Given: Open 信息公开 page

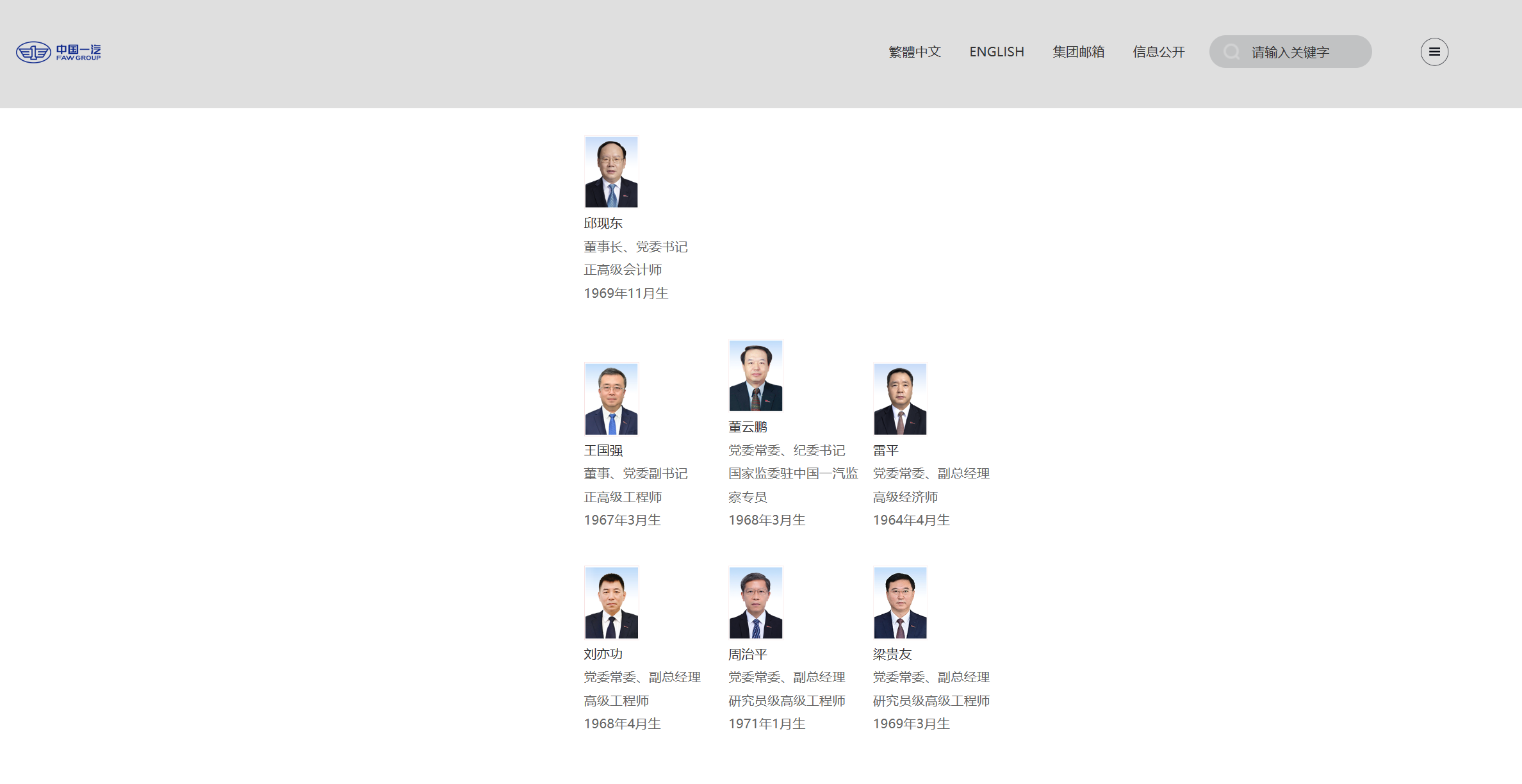Looking at the screenshot, I should 1158,52.
